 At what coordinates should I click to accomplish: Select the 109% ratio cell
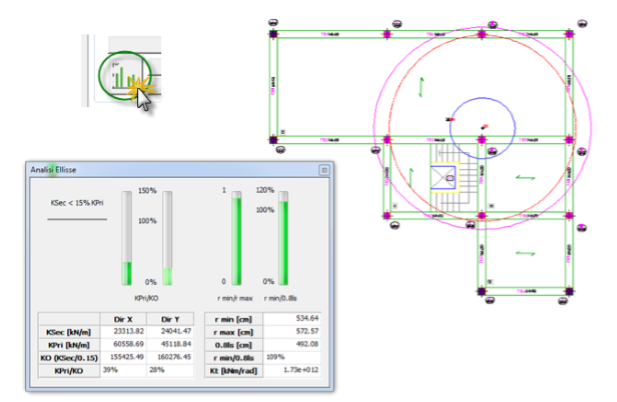(292, 357)
